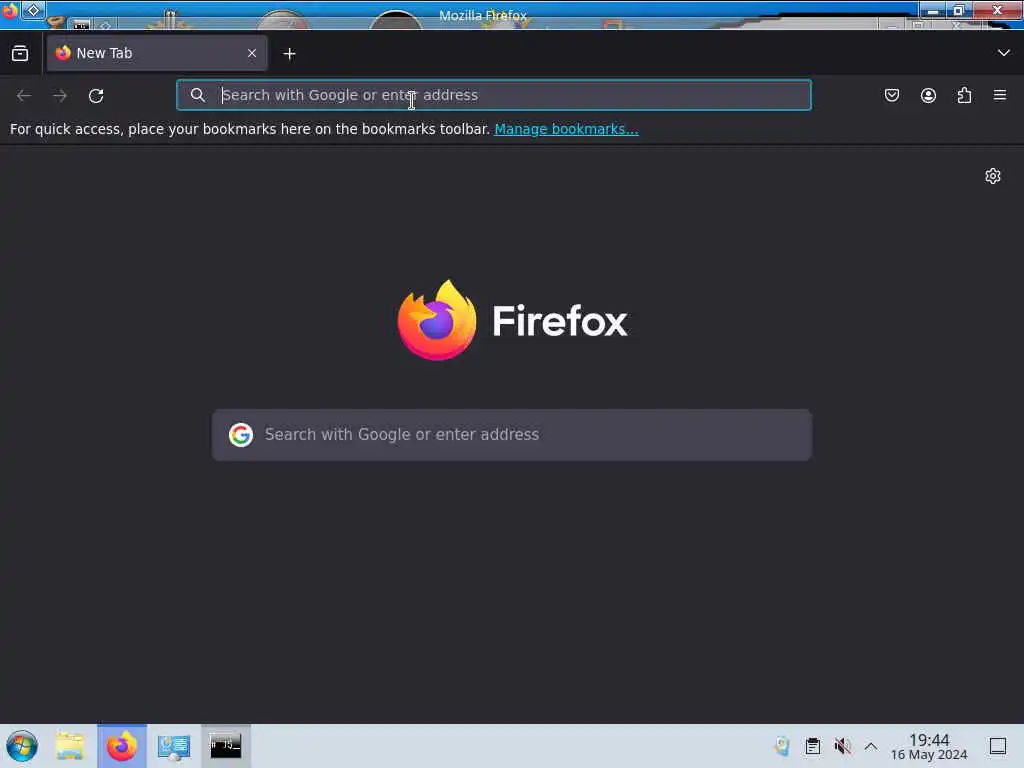This screenshot has width=1024, height=768.
Task: Personalize new tab with gear icon
Action: click(993, 176)
